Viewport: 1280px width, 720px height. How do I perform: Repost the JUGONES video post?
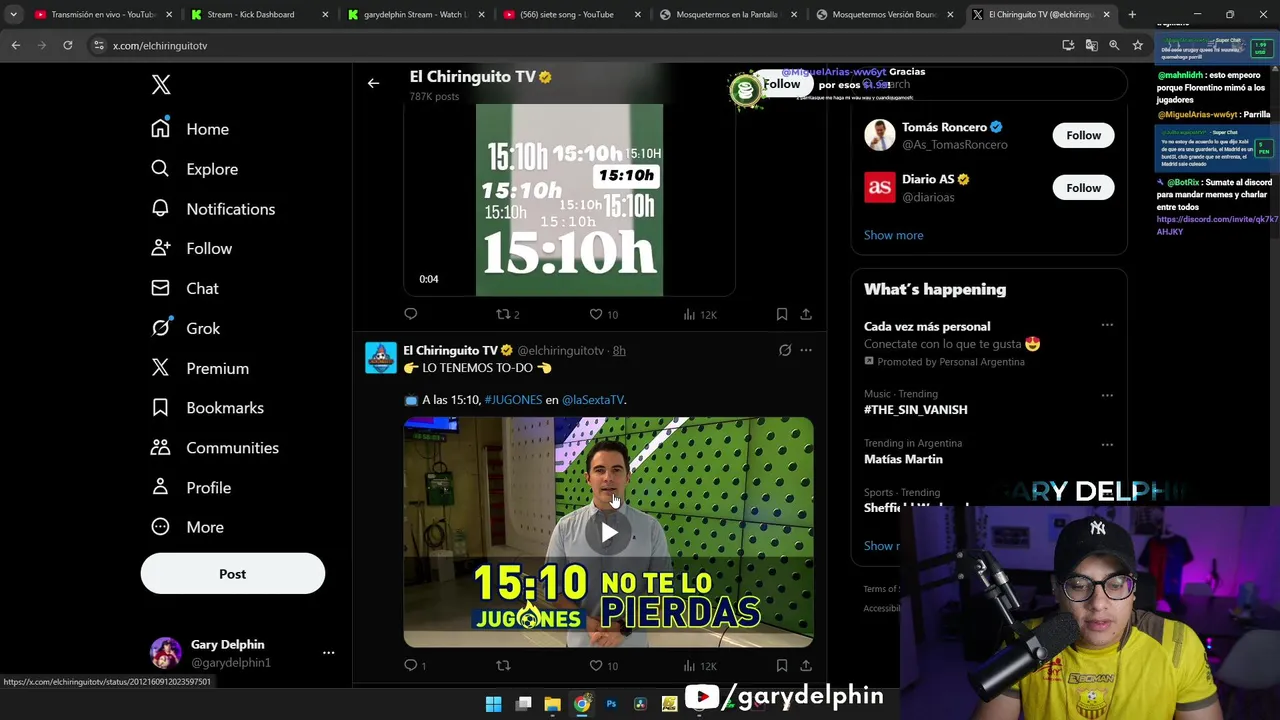click(503, 665)
